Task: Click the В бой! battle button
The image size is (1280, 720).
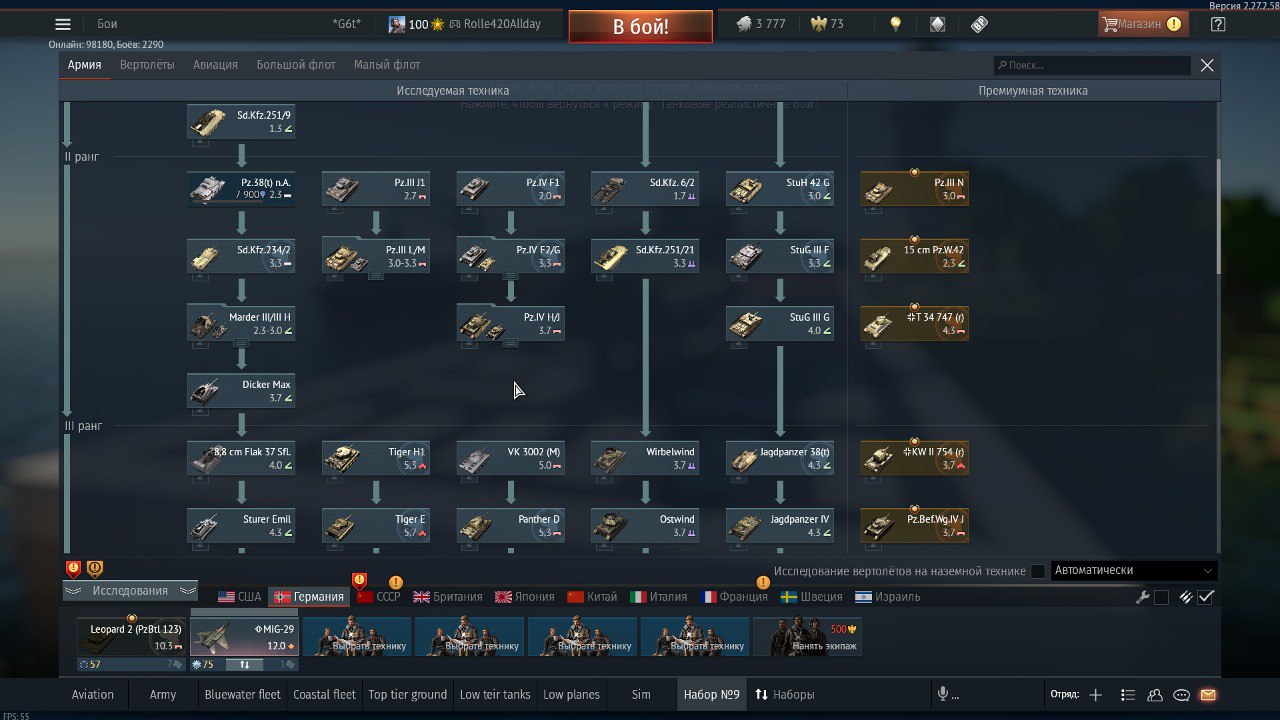Action: point(641,27)
